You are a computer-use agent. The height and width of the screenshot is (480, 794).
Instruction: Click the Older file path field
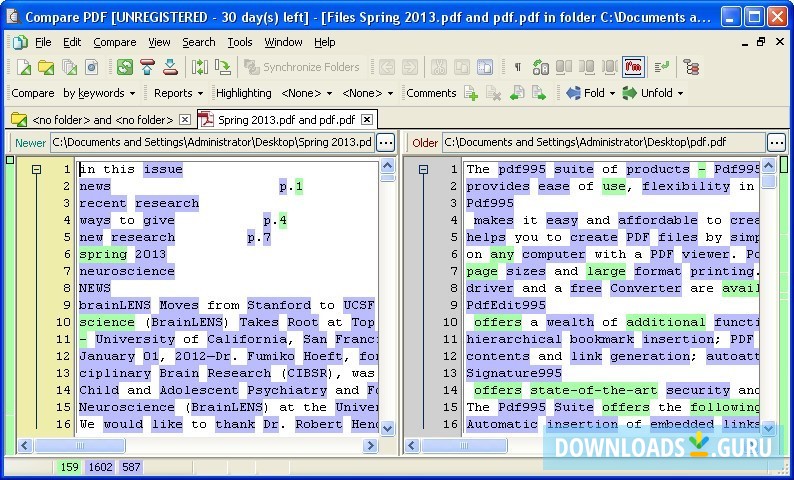[x=604, y=143]
